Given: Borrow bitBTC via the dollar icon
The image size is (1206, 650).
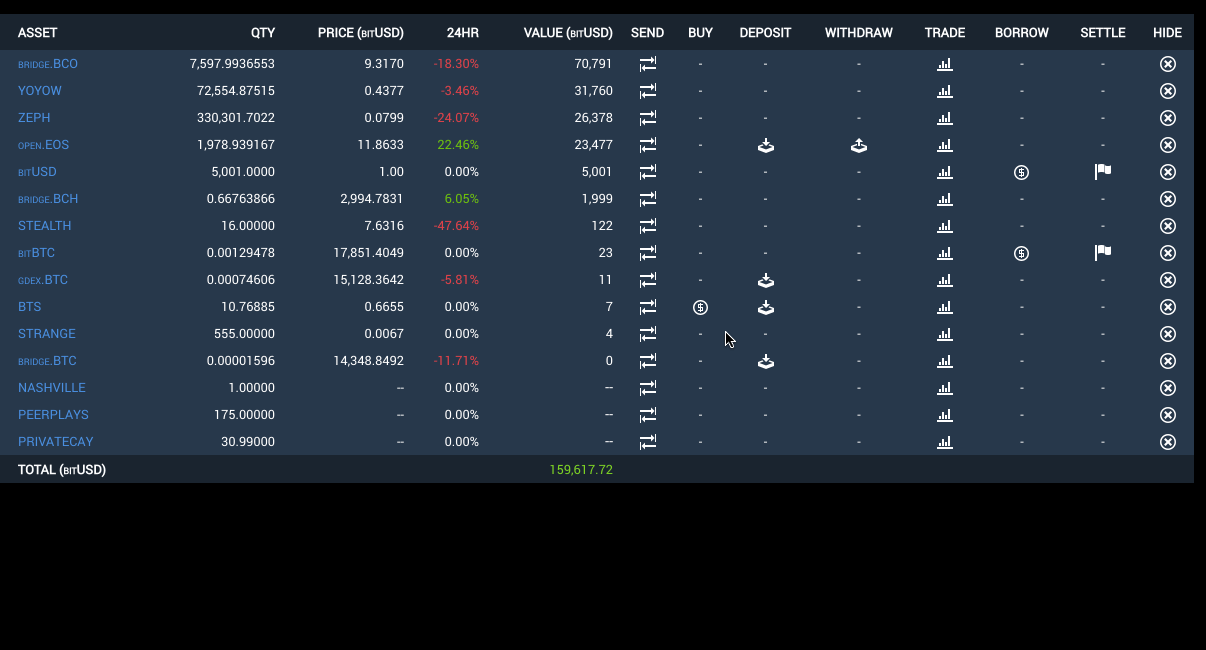Looking at the screenshot, I should click(x=1021, y=253).
